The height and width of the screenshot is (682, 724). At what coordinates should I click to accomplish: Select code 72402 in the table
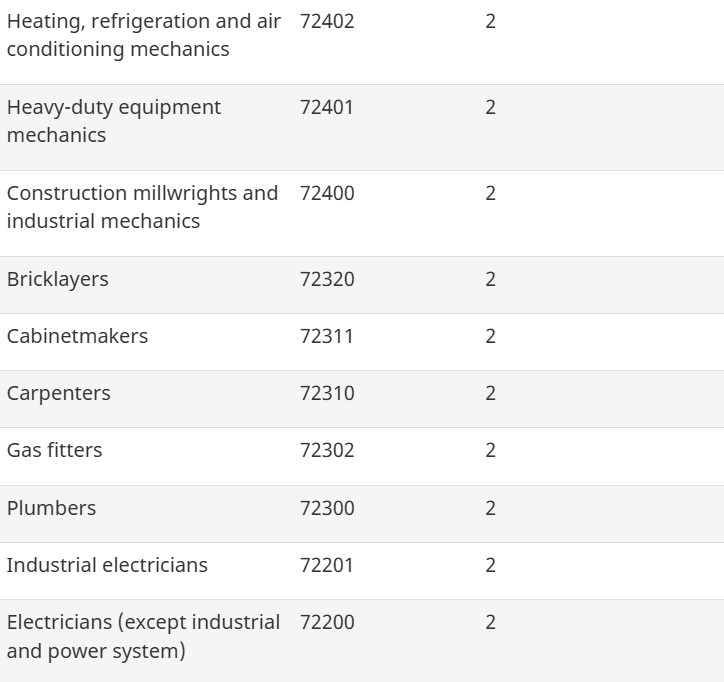[327, 21]
